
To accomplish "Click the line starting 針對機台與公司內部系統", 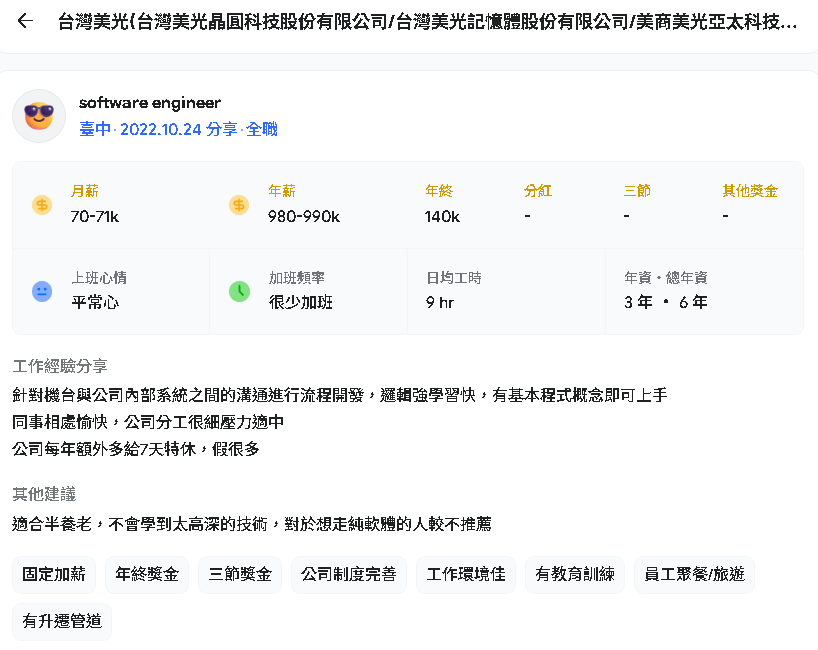I will click(x=340, y=395).
